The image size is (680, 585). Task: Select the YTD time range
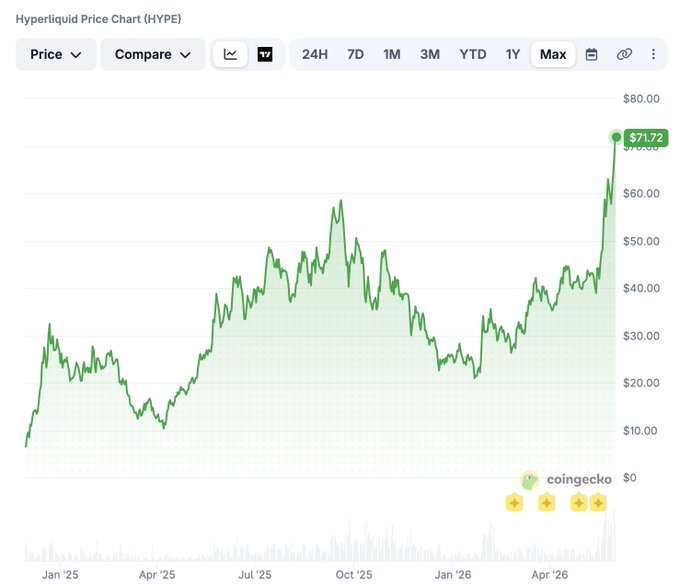point(473,54)
